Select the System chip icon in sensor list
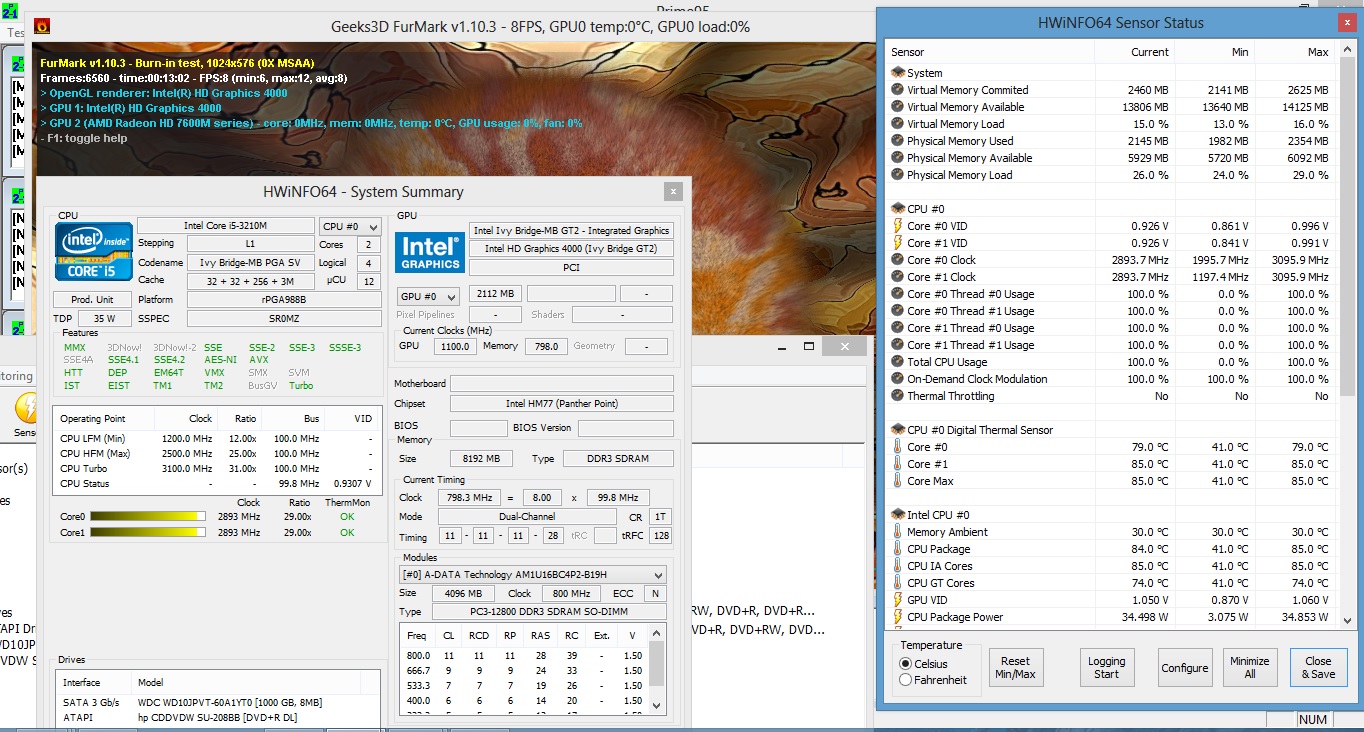Image resolution: width=1364 pixels, height=732 pixels. 898,73
